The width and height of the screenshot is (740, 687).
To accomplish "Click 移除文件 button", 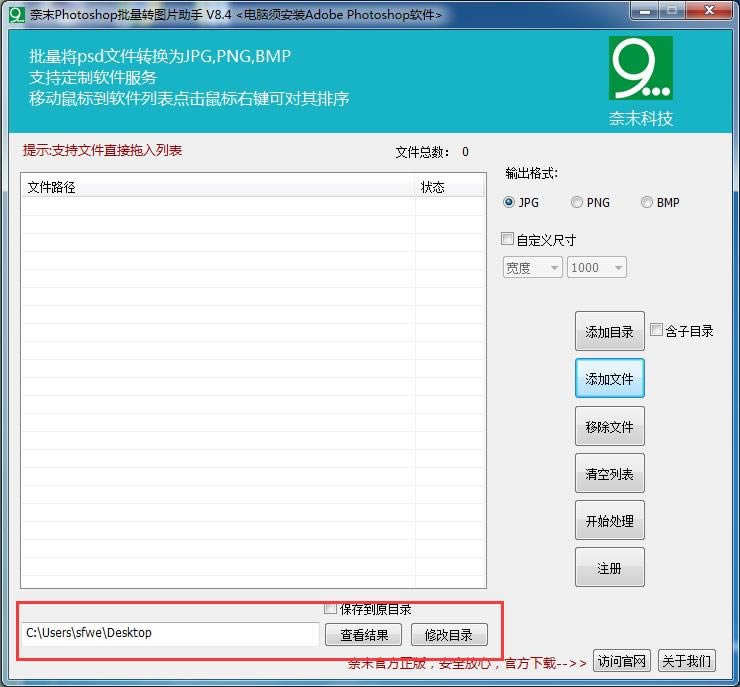I will [x=609, y=426].
